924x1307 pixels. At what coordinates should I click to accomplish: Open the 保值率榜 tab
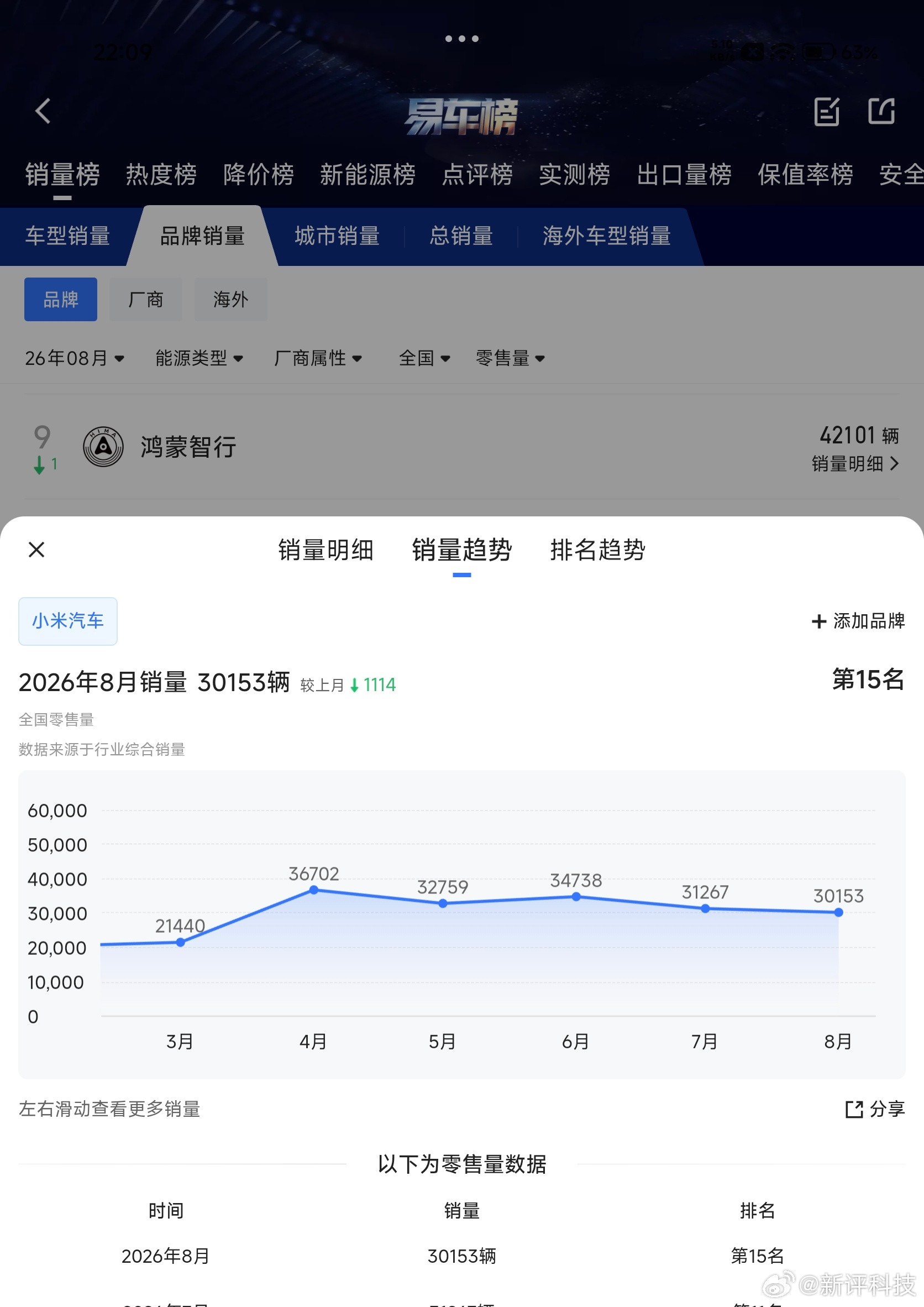pos(805,174)
